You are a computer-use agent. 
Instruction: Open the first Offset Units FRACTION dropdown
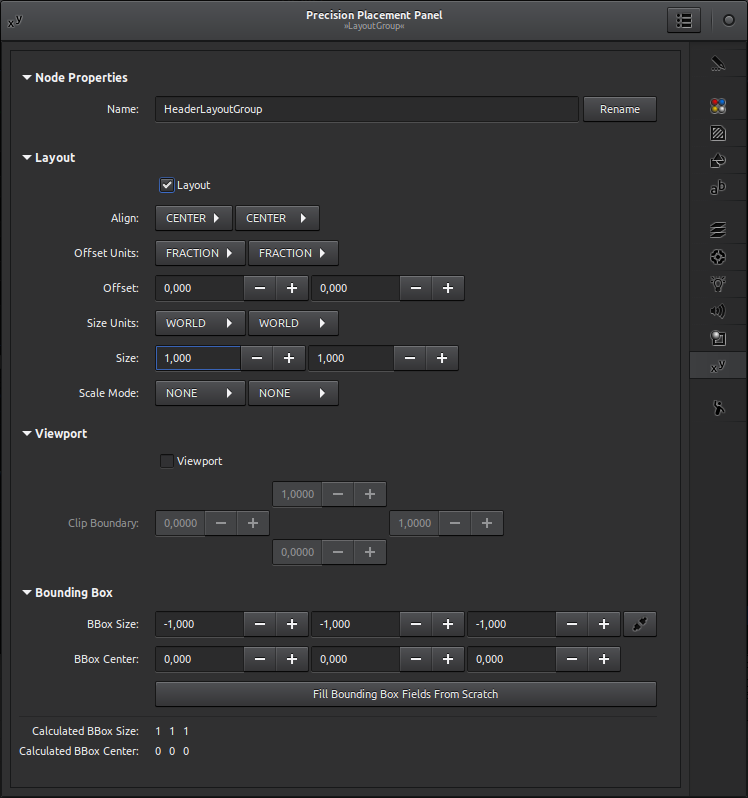coord(200,253)
